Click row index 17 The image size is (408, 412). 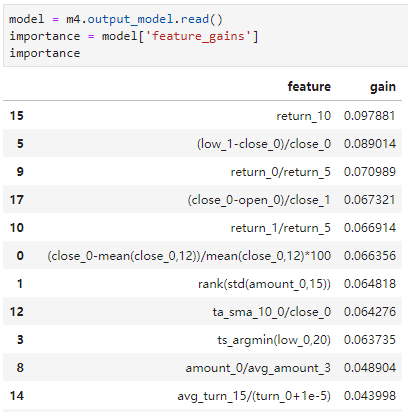point(17,200)
